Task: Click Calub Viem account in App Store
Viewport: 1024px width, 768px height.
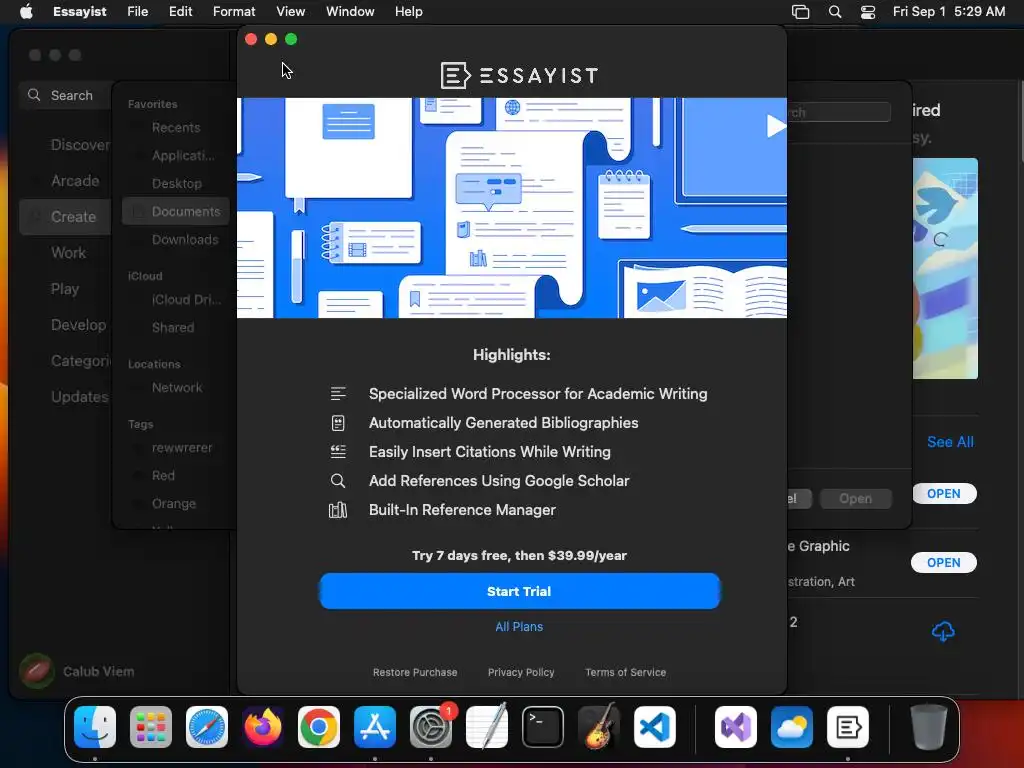Action: 77,671
